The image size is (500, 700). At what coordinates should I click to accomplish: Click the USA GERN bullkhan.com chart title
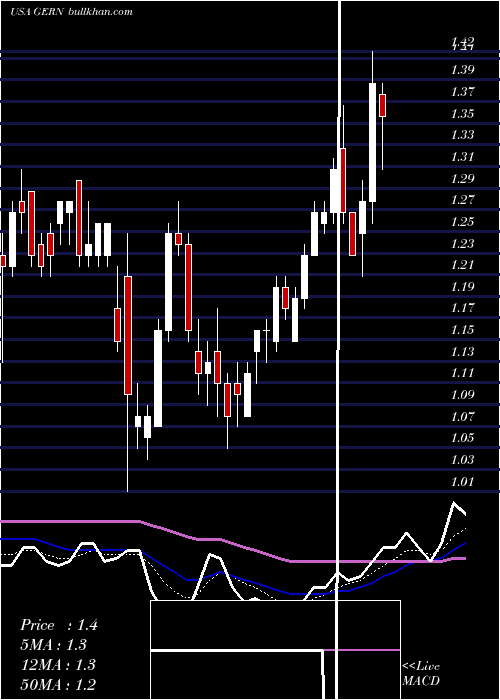click(71, 12)
